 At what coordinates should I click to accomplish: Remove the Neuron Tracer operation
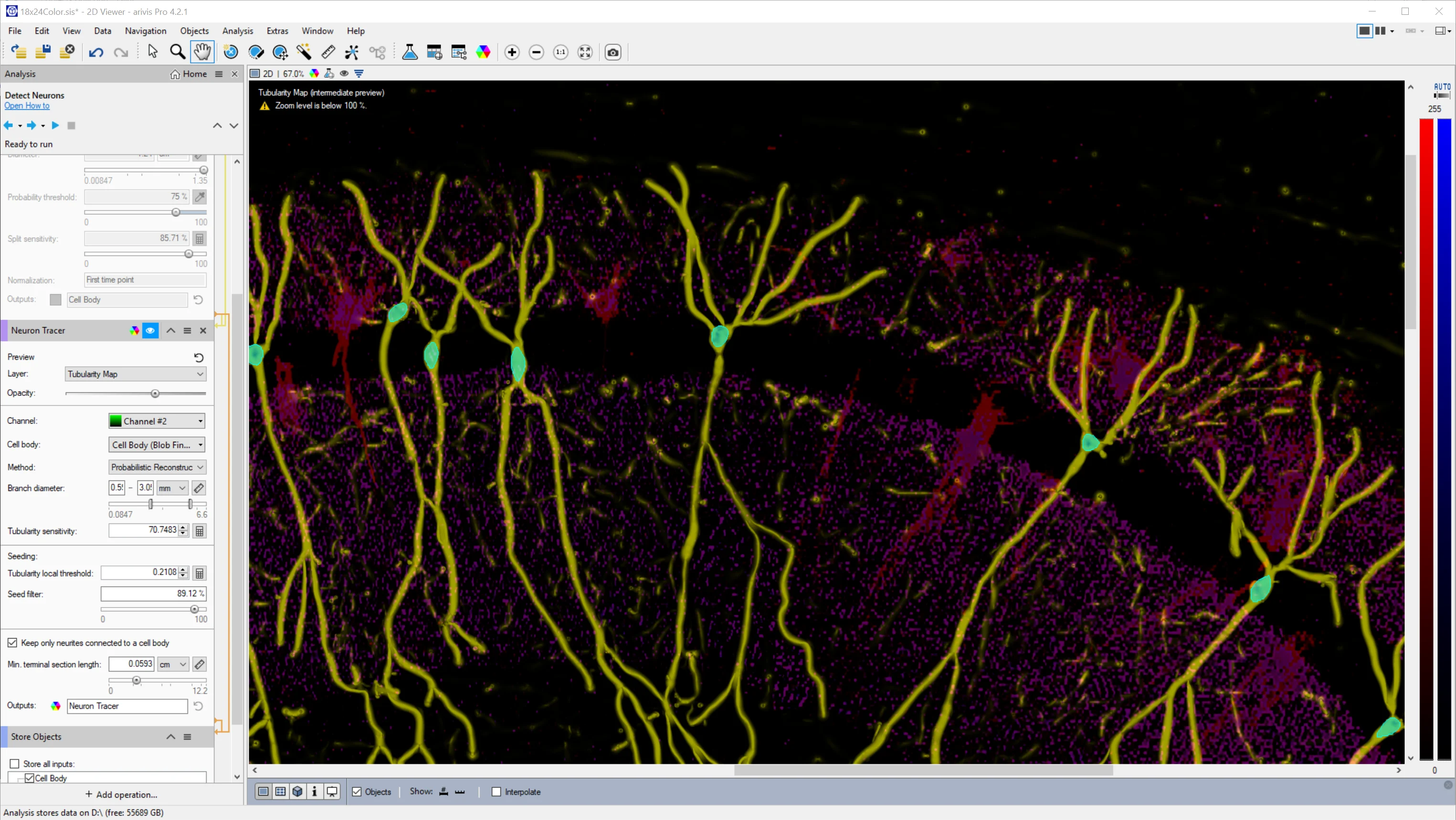coord(203,330)
